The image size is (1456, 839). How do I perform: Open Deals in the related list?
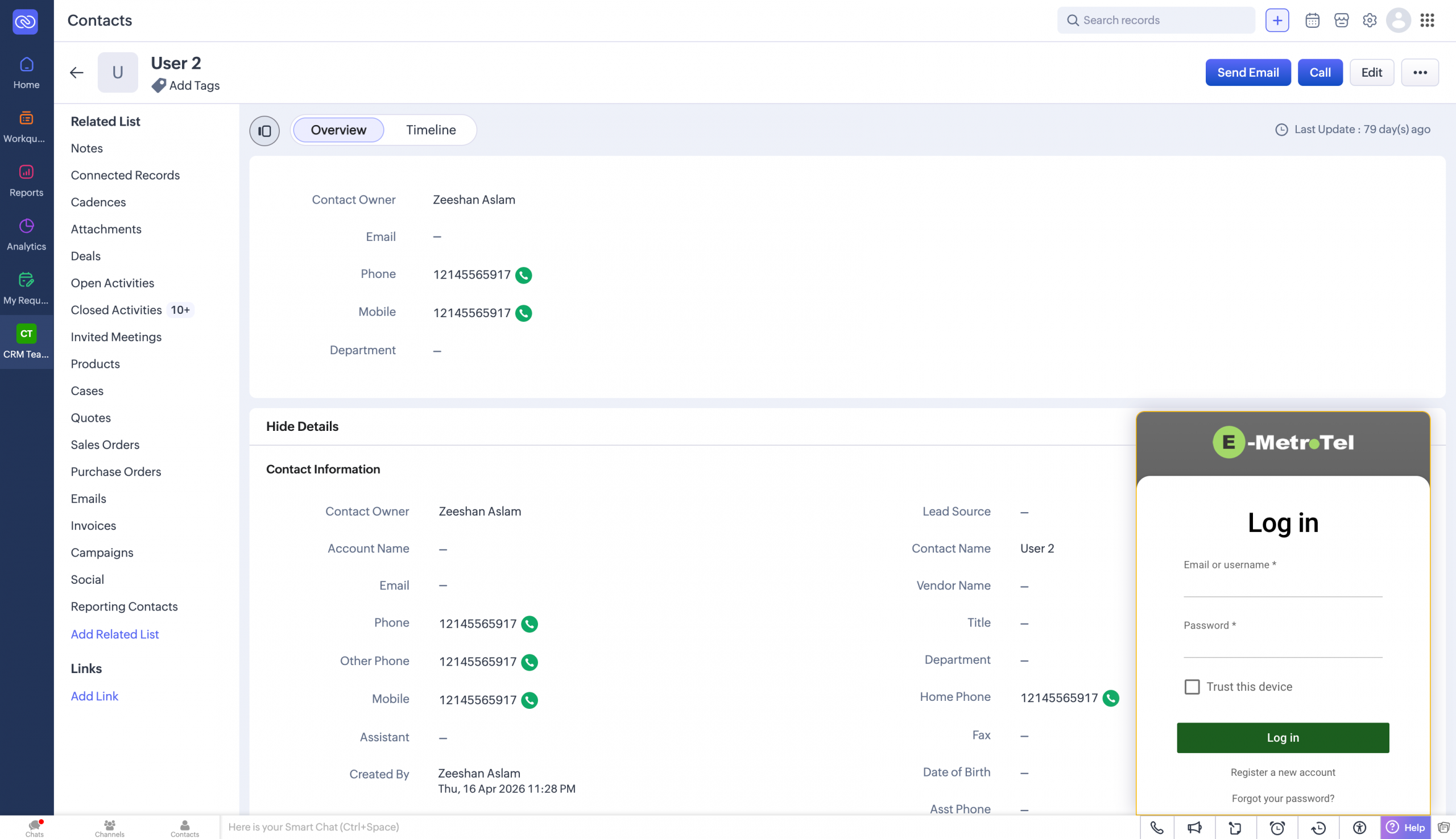click(85, 256)
